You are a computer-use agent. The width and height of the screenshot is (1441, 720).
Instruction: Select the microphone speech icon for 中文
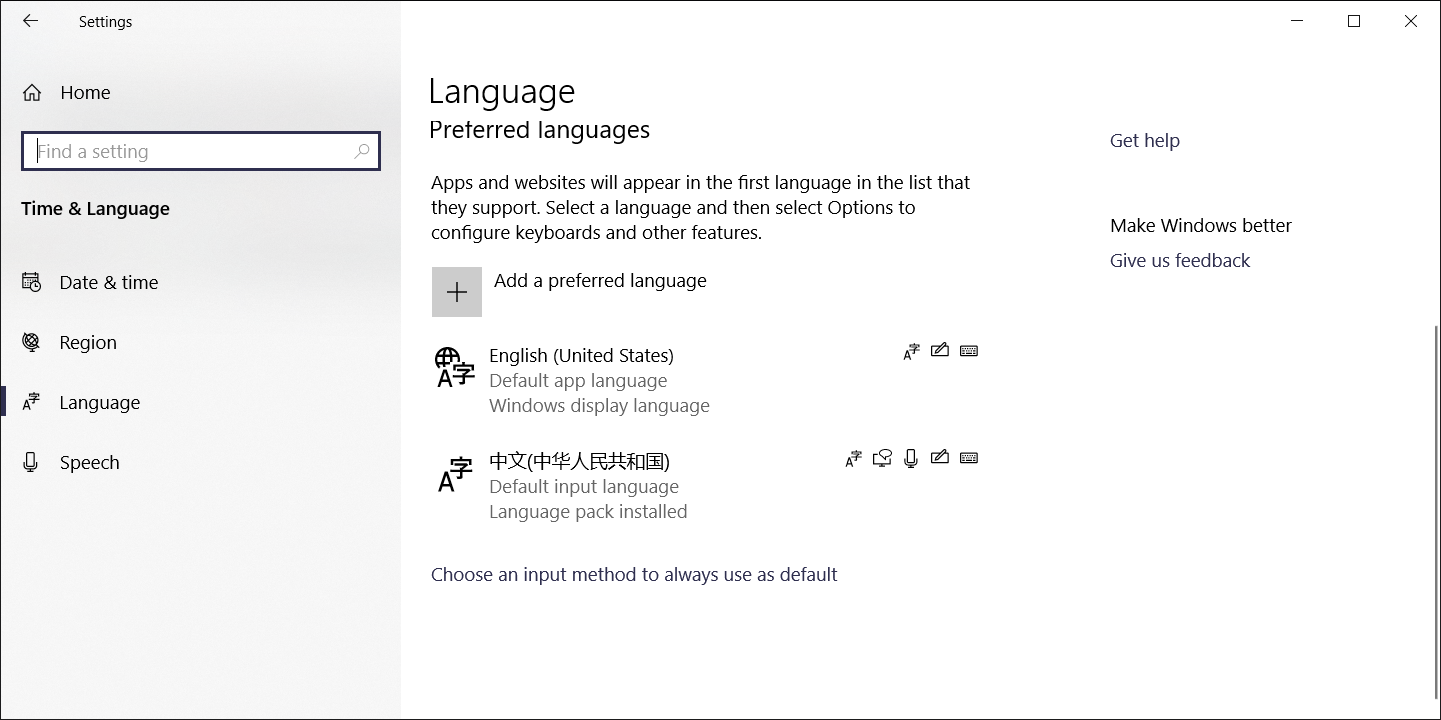910,458
